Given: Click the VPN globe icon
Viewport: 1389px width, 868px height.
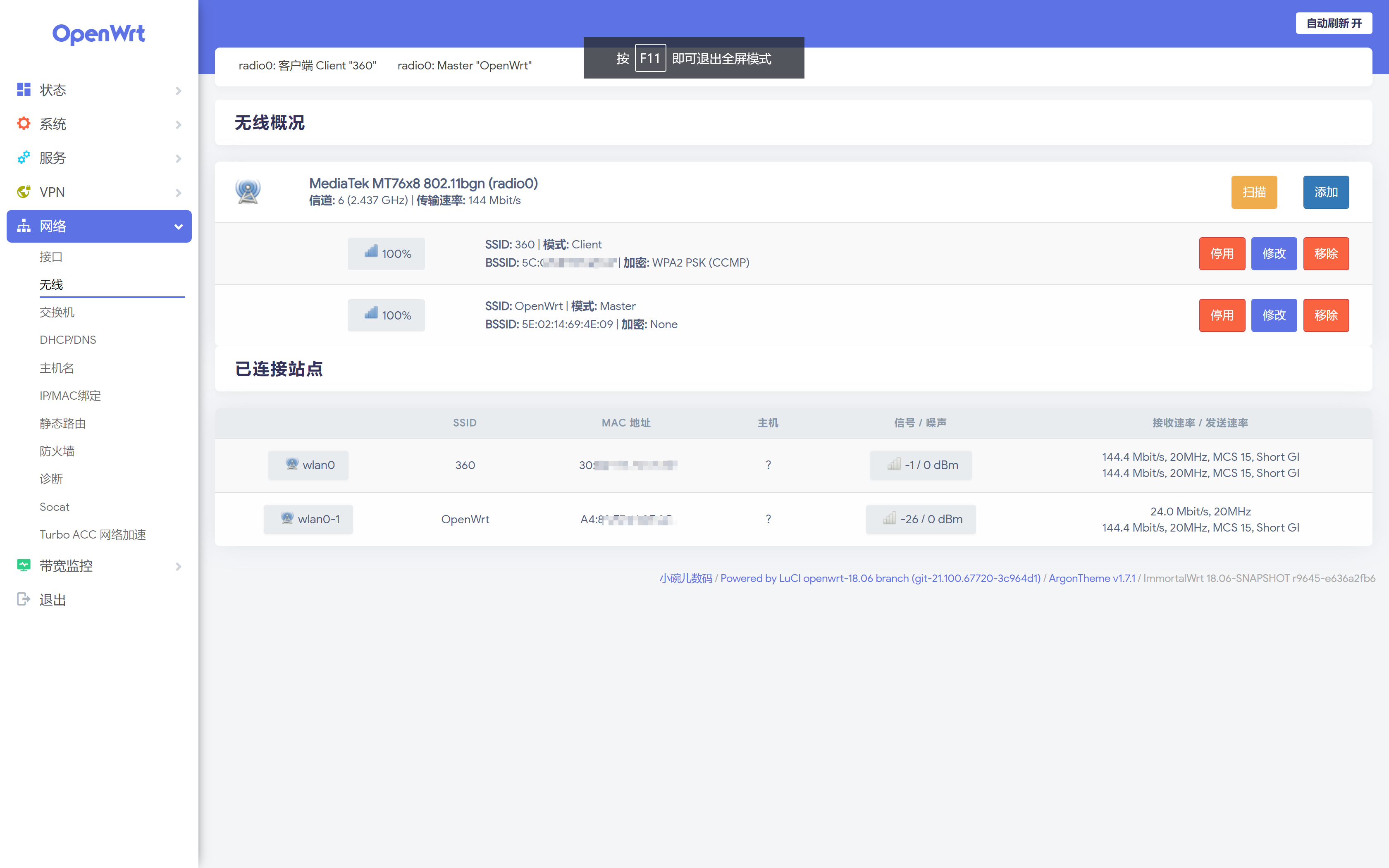Looking at the screenshot, I should pos(24,192).
